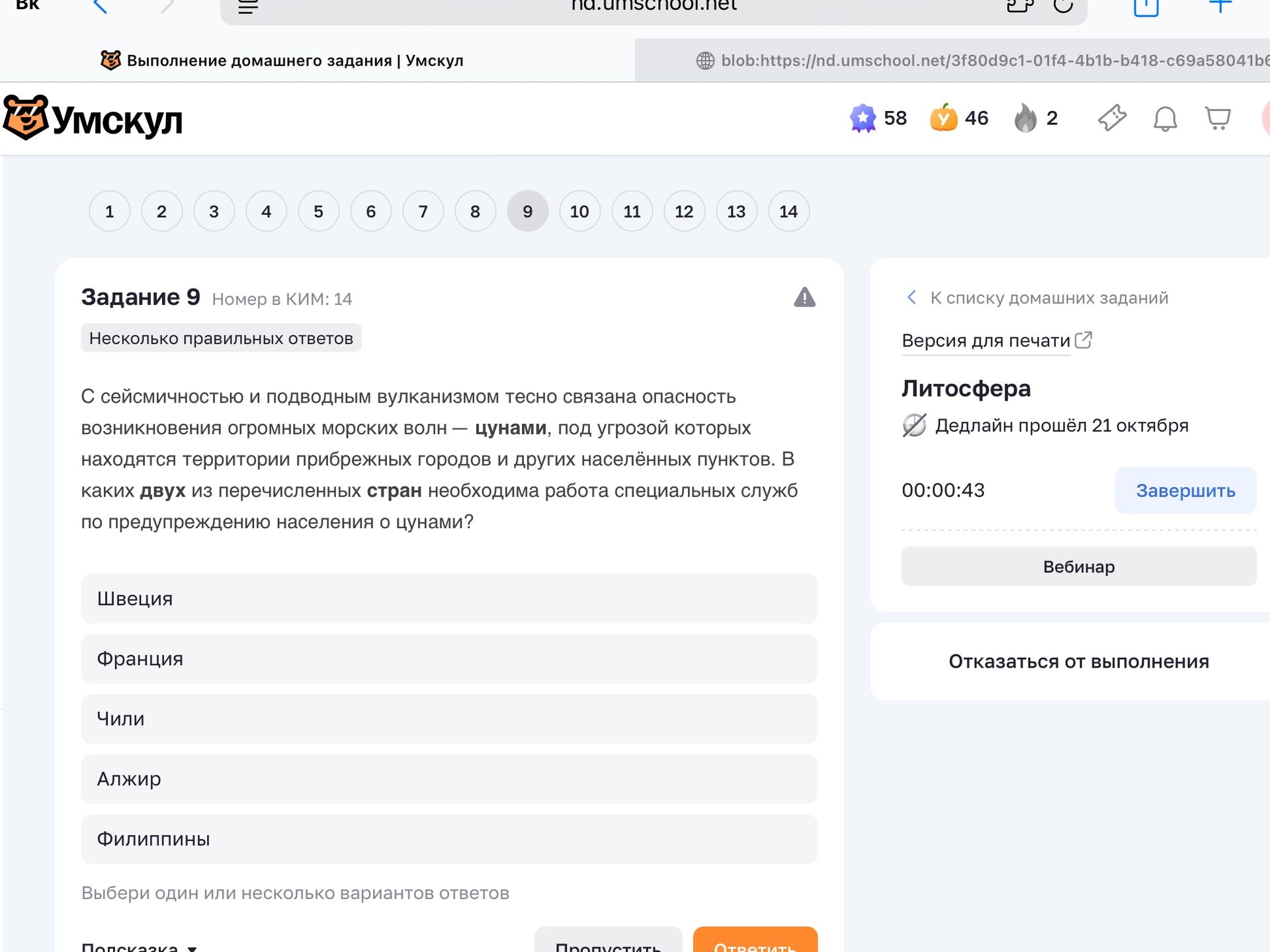Open the browser extensions puzzle icon

pos(1019,6)
